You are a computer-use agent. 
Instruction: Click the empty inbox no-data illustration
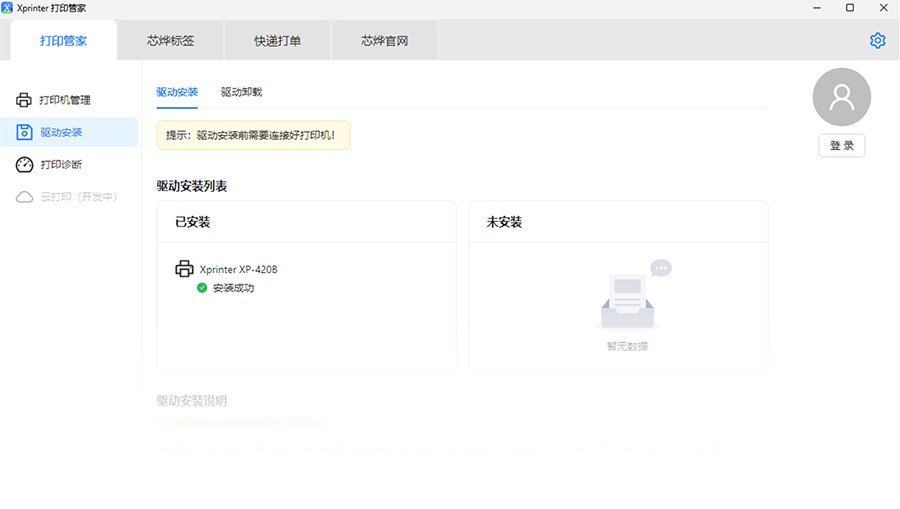pos(628,298)
